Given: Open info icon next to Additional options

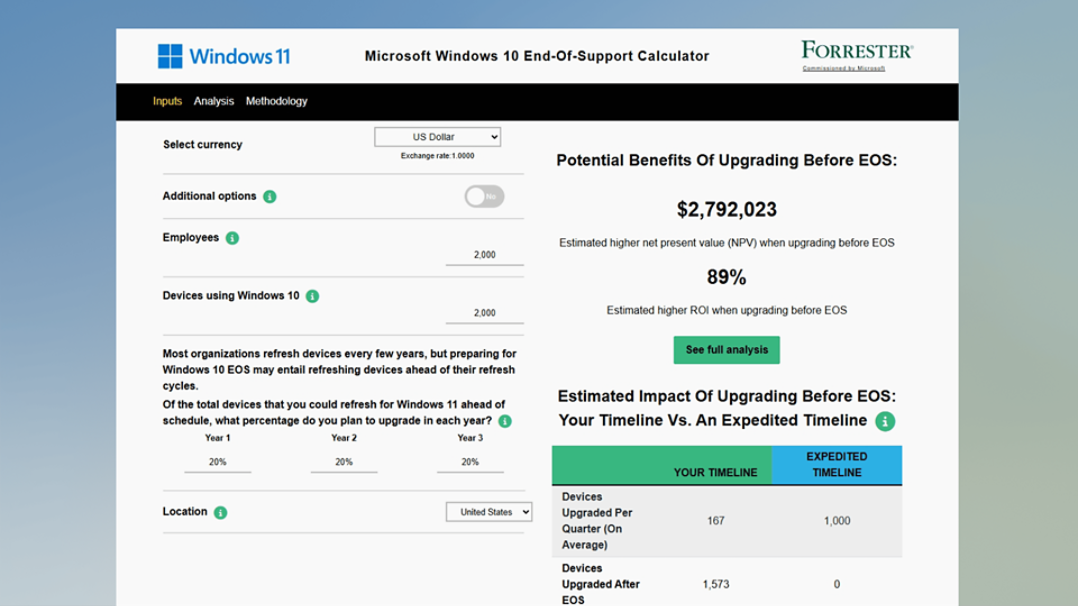Looking at the screenshot, I should pos(270,197).
